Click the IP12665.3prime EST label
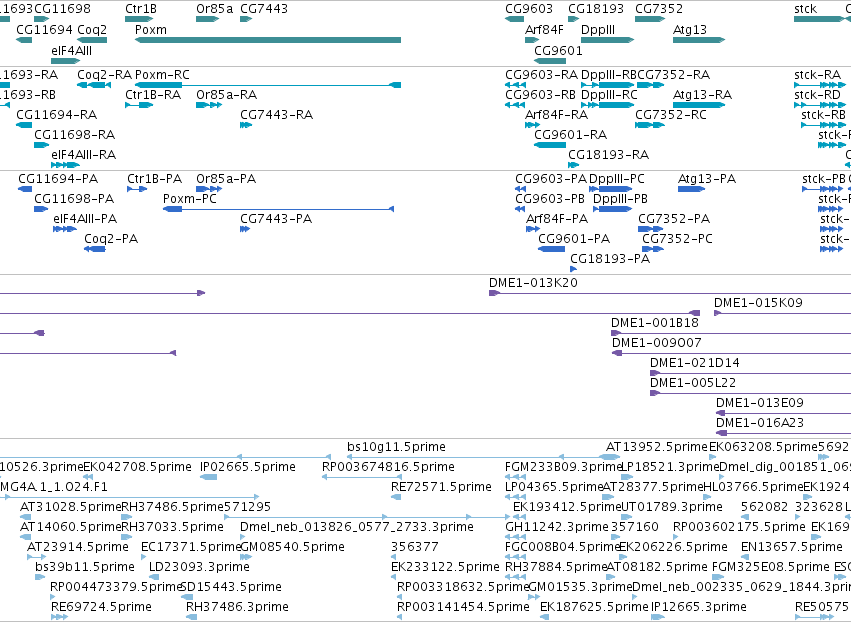The height and width of the screenshot is (622, 851). pos(698,607)
